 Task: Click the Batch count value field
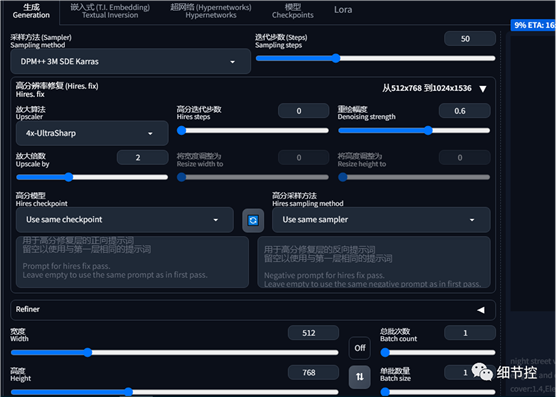[469, 333]
